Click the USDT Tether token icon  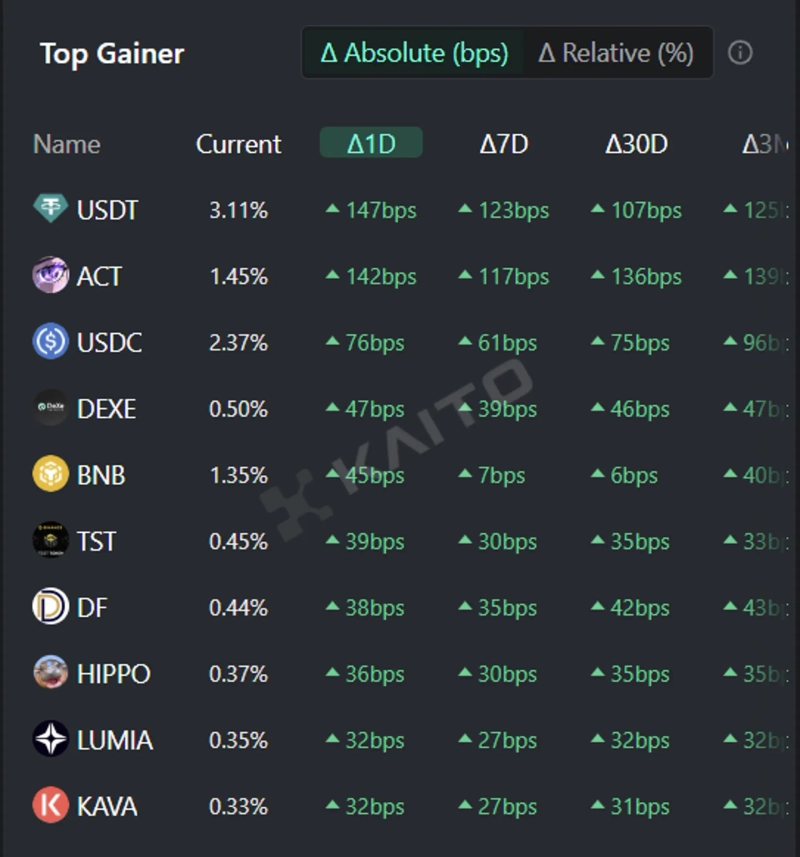(x=50, y=210)
